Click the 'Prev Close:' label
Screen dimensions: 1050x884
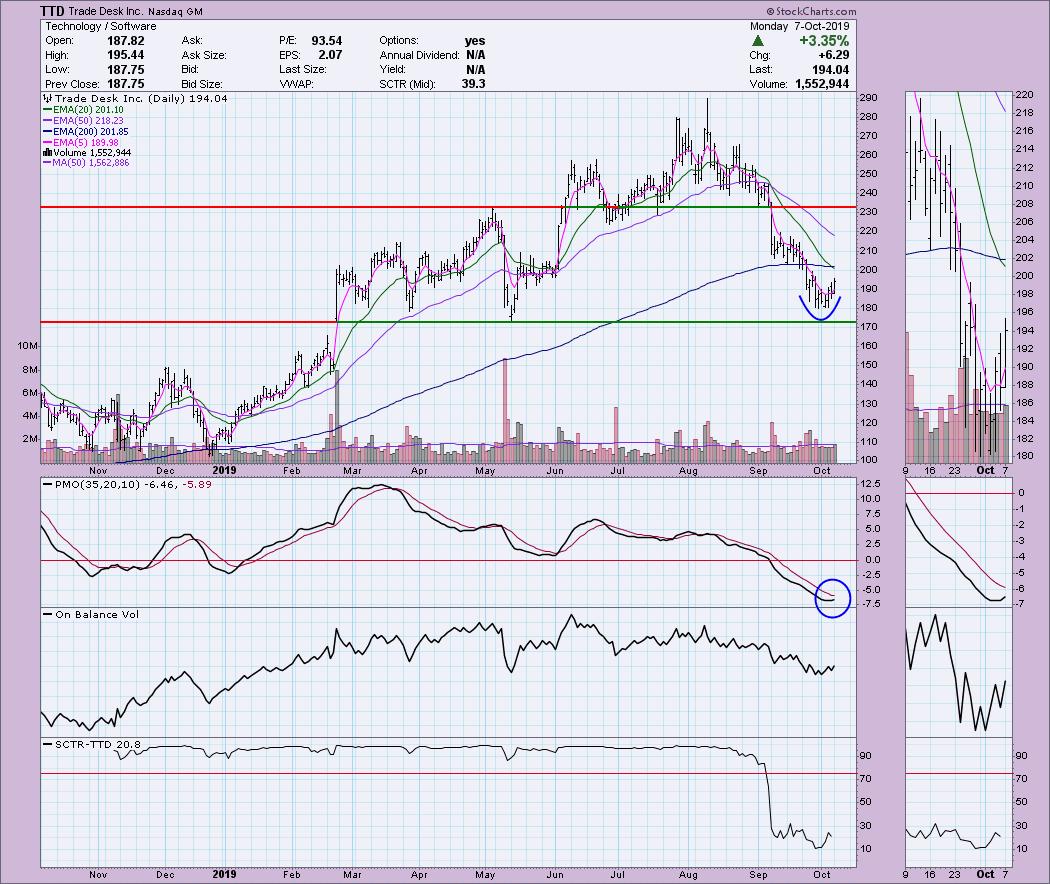click(x=72, y=84)
